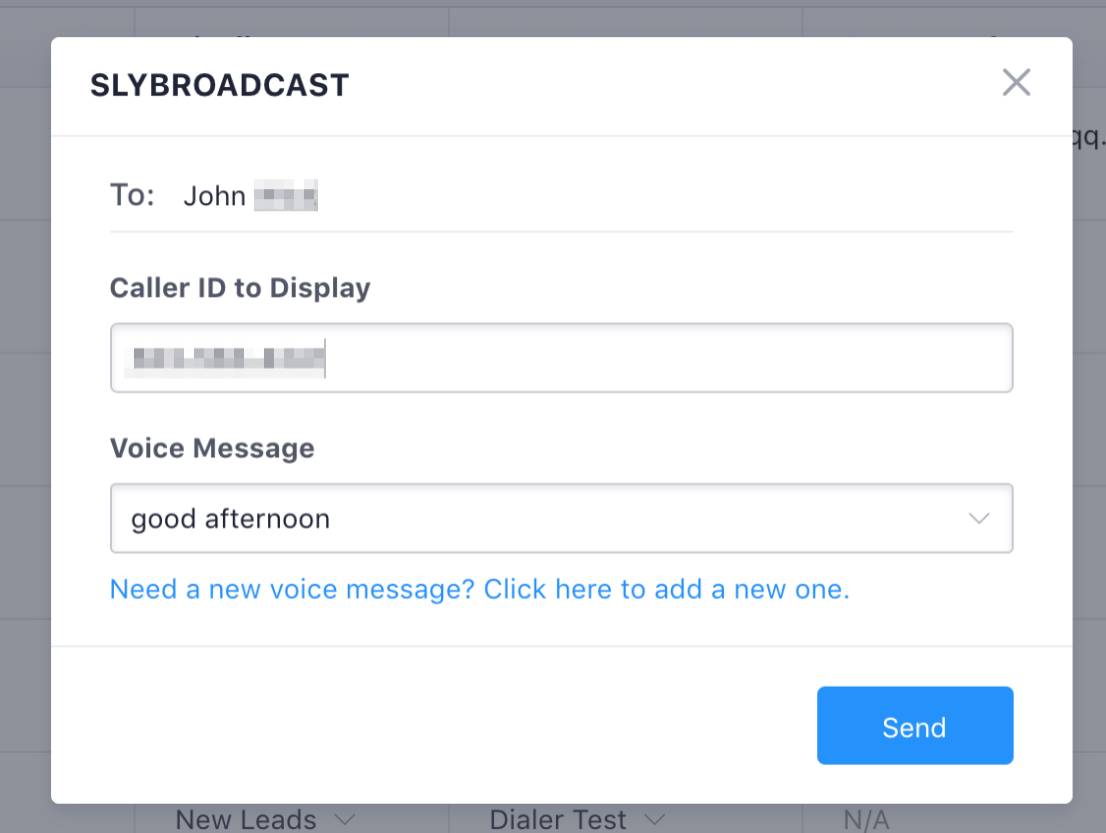Select the 'good afternoon' message text

[230, 519]
